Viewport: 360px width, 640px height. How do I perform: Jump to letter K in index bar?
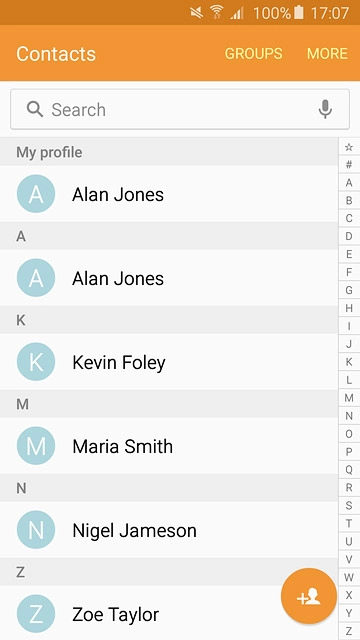click(x=349, y=362)
